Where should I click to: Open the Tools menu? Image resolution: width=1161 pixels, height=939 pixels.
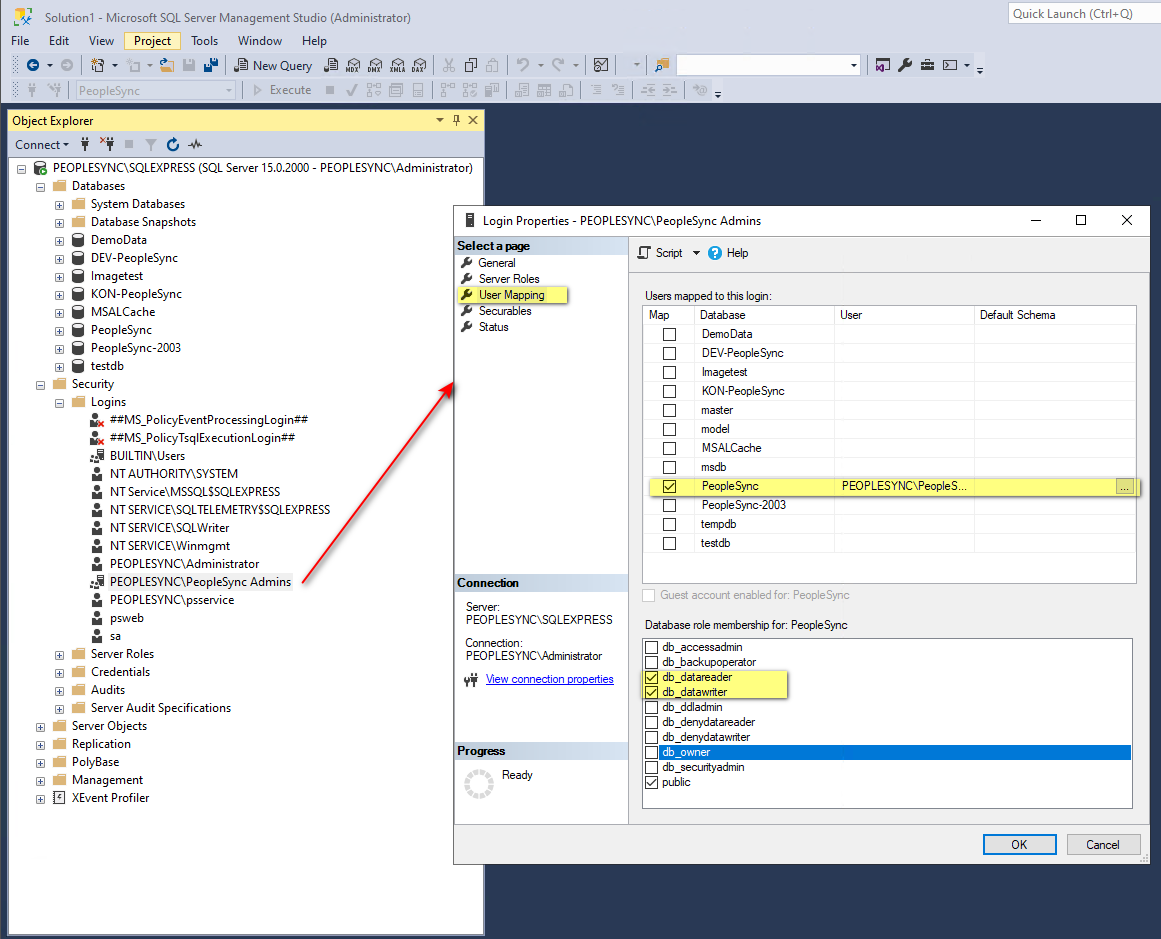[x=204, y=41]
